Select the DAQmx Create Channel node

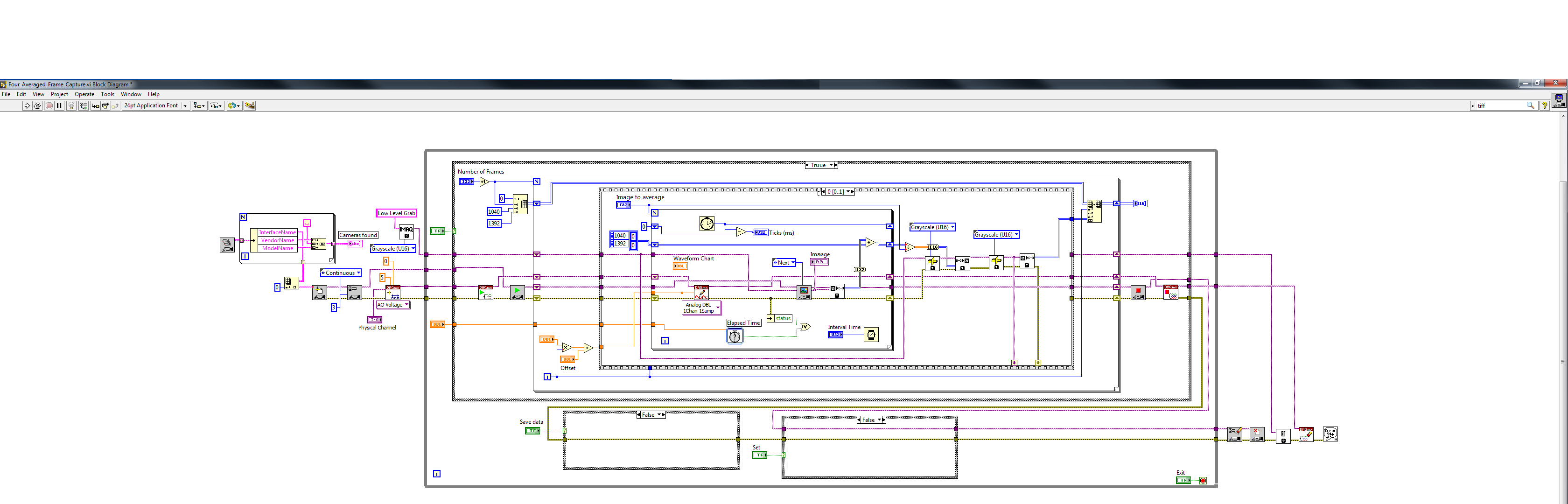pyautogui.click(x=392, y=292)
